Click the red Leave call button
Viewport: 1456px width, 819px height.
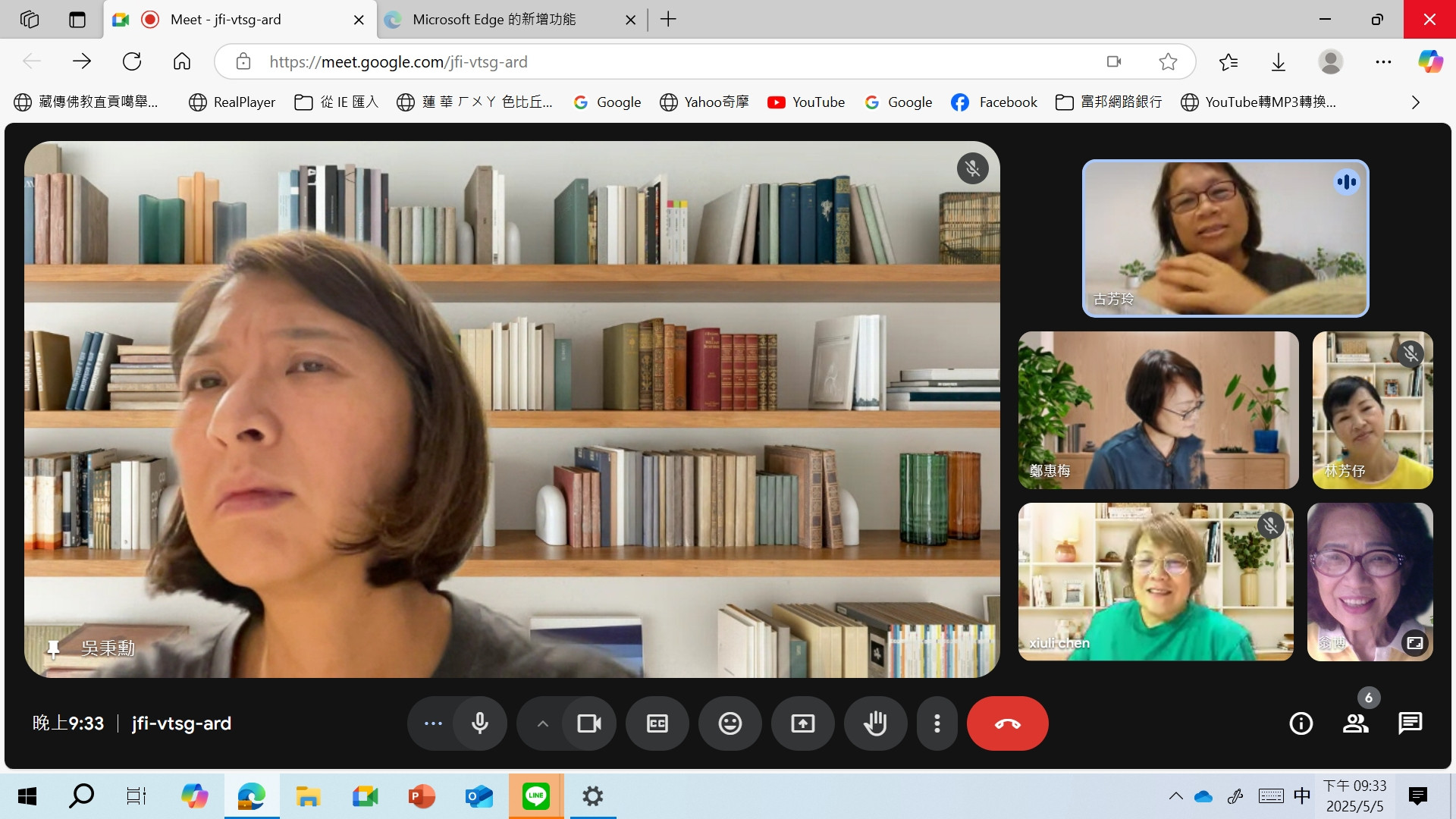[x=1007, y=723]
